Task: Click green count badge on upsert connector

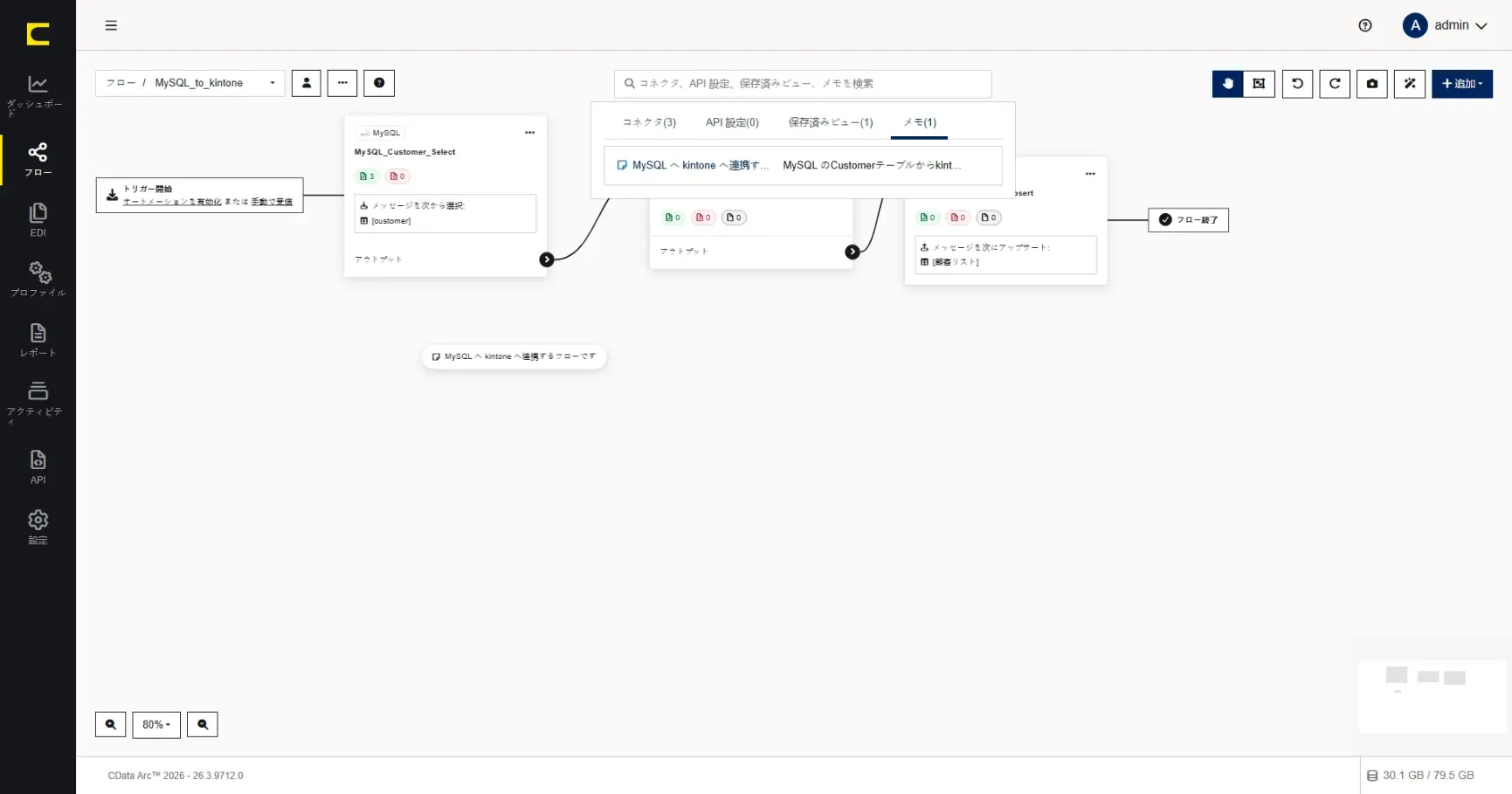Action: pos(928,217)
